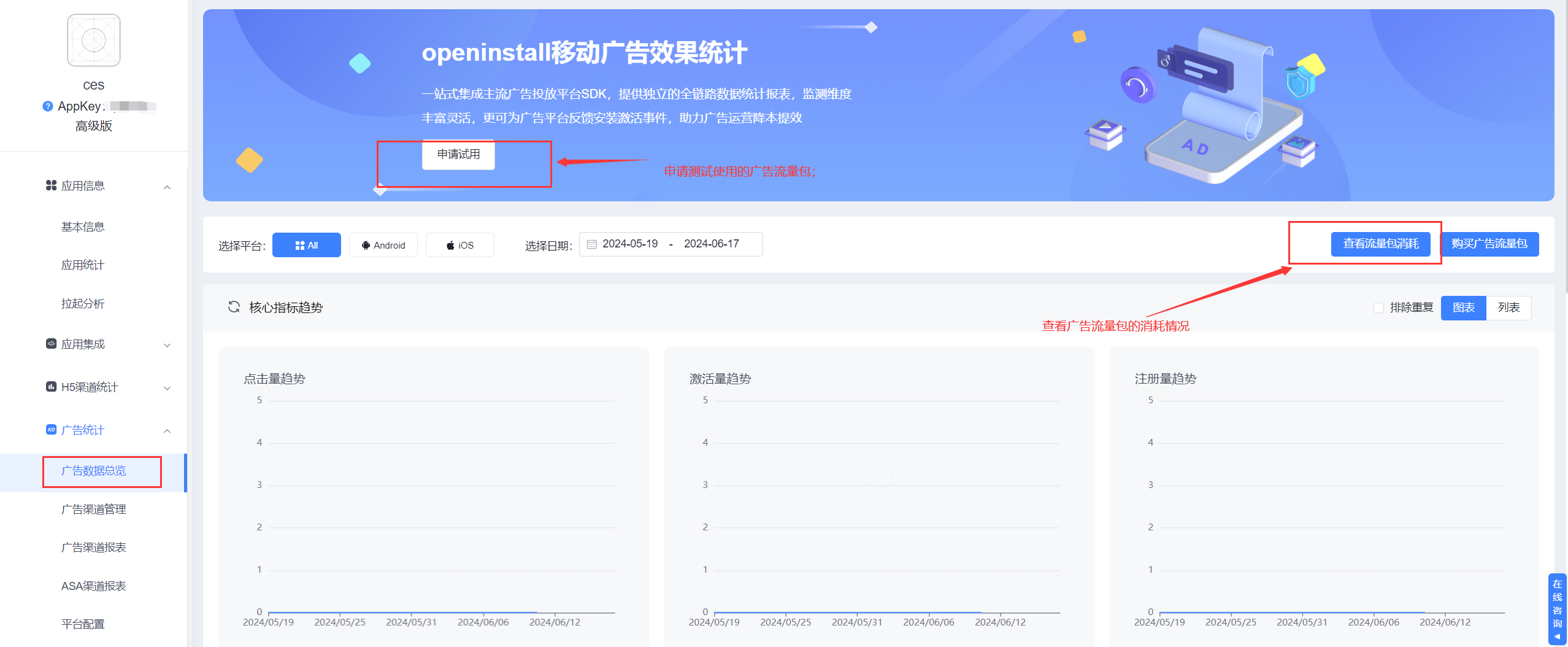Open ASA渠道报表 menu item
This screenshot has height=647, width=1568.
94,586
